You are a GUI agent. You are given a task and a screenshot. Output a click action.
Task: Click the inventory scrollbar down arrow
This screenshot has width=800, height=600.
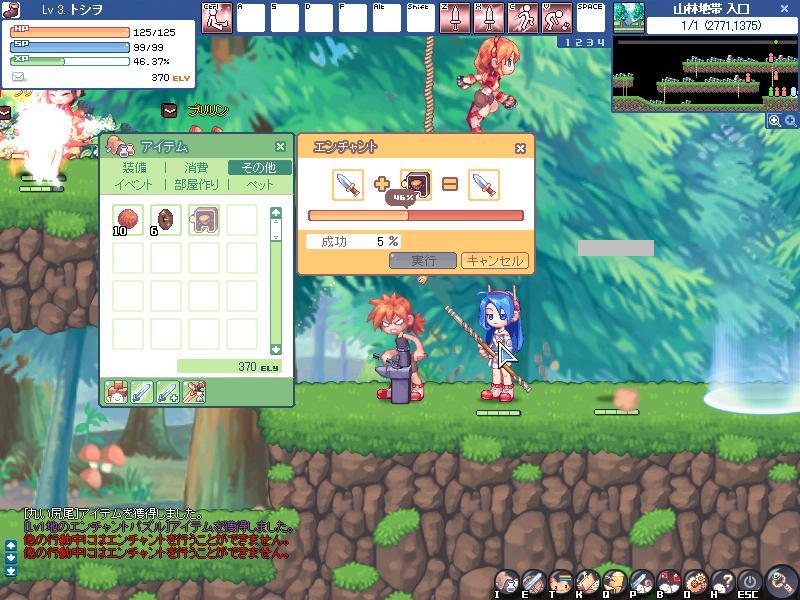coord(276,349)
